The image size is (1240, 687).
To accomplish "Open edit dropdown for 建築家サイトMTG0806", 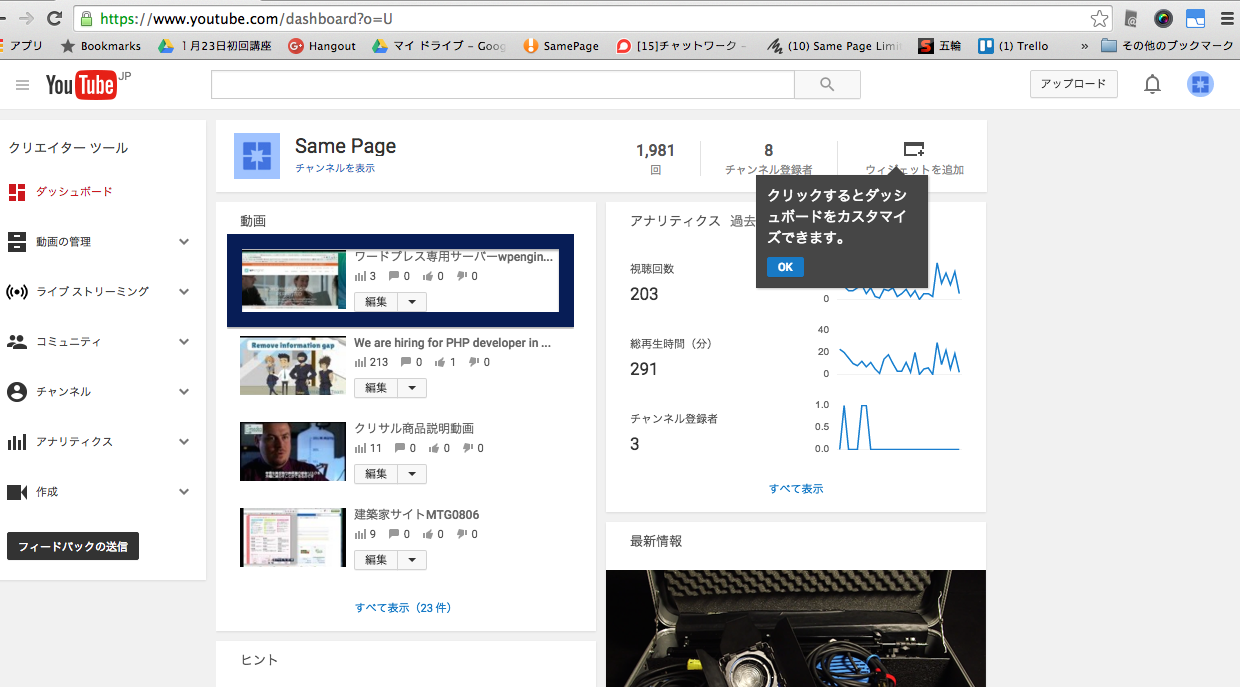I will point(412,560).
